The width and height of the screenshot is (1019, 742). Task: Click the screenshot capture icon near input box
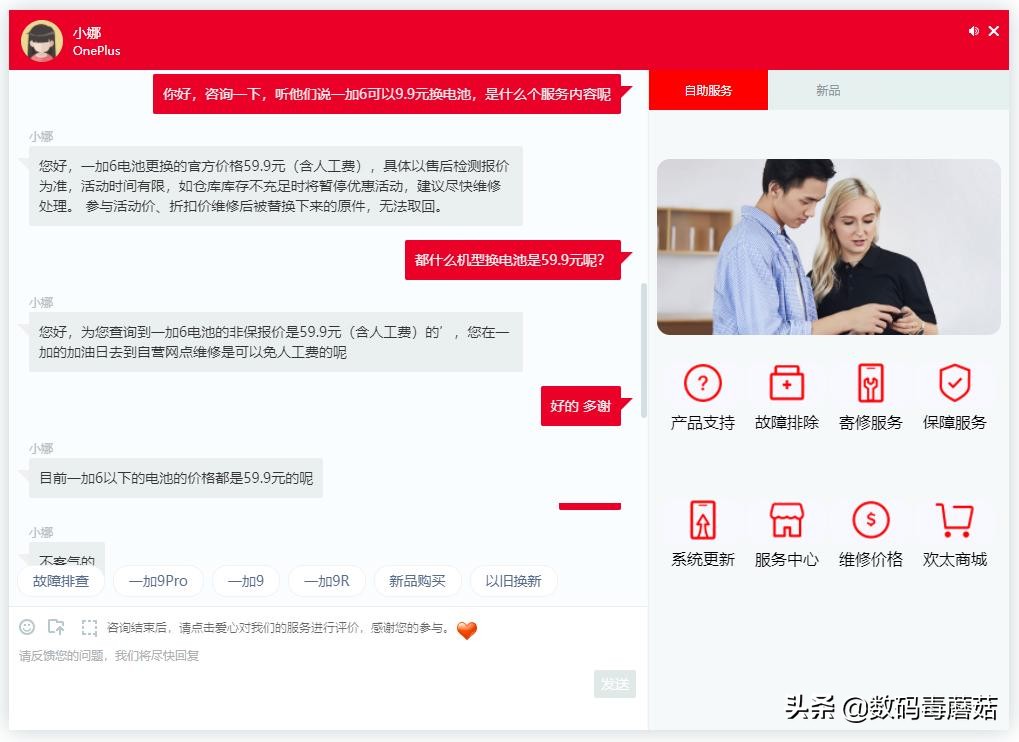[88, 627]
